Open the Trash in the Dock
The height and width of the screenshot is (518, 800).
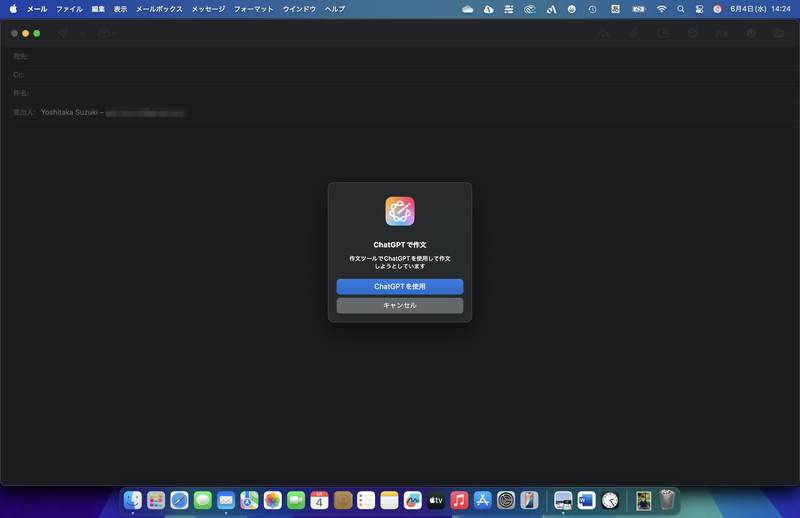(x=667, y=500)
